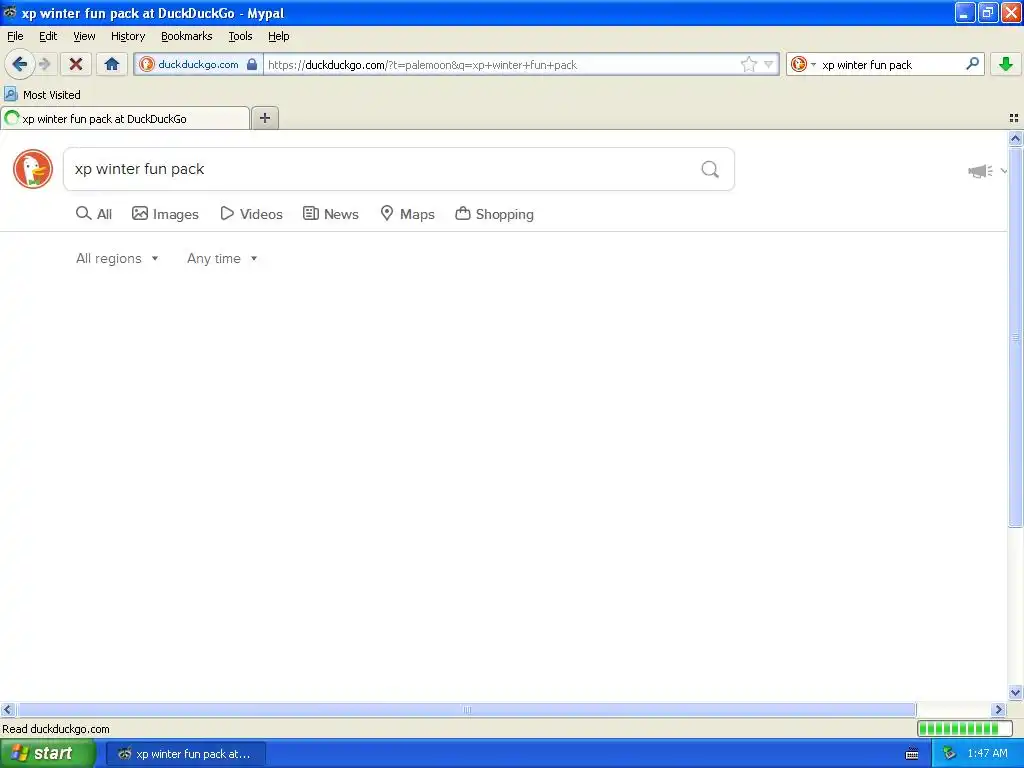Click the megaphone icon on DuckDuckGo page

click(x=980, y=171)
